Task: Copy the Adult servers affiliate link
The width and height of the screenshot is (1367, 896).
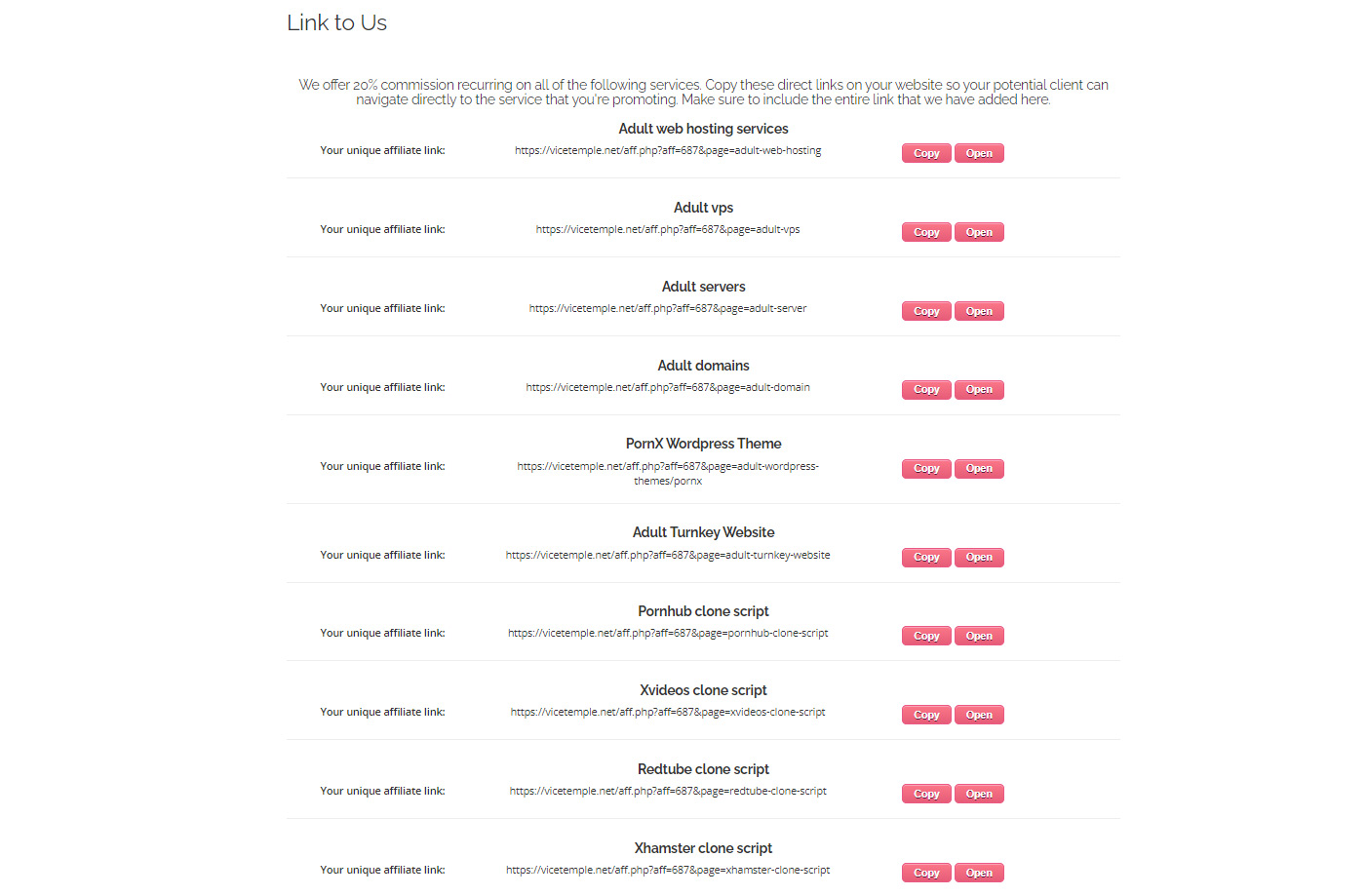Action: click(926, 312)
